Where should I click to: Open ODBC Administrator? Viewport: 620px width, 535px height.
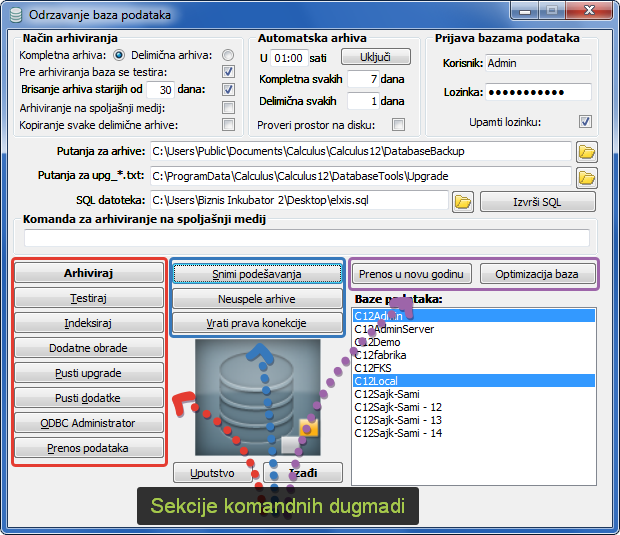pos(88,423)
